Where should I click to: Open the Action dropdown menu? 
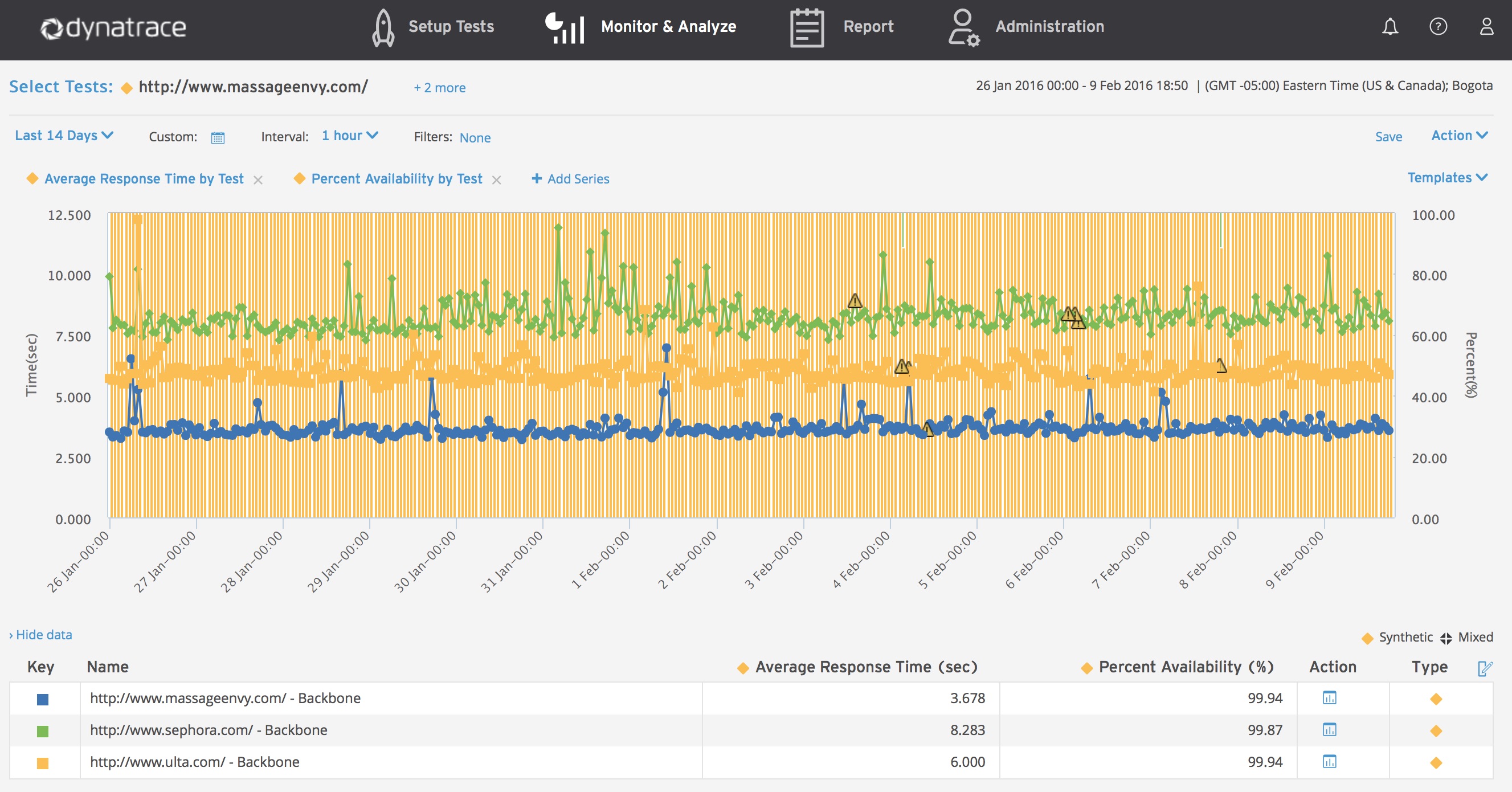pos(1460,136)
